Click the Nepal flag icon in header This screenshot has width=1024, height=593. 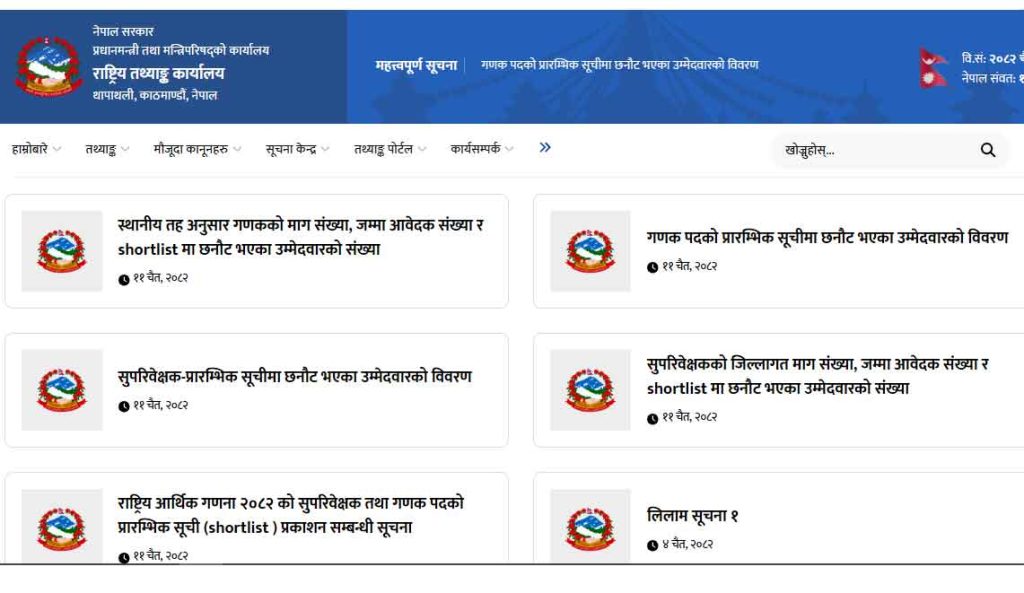point(933,68)
